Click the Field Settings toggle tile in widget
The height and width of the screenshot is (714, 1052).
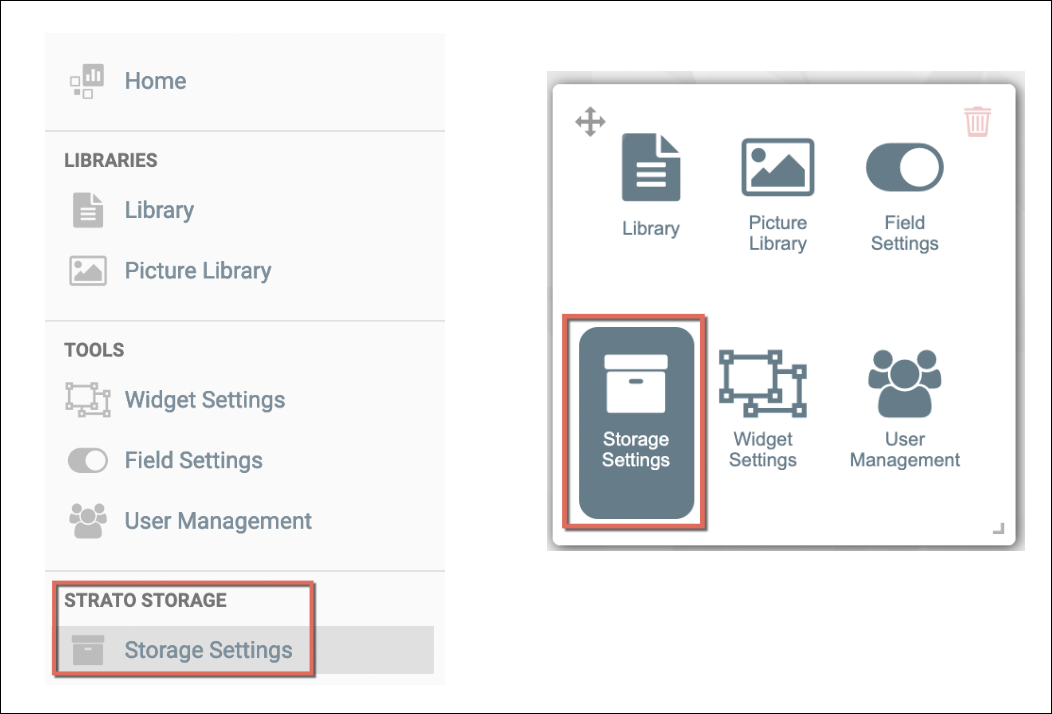904,195
